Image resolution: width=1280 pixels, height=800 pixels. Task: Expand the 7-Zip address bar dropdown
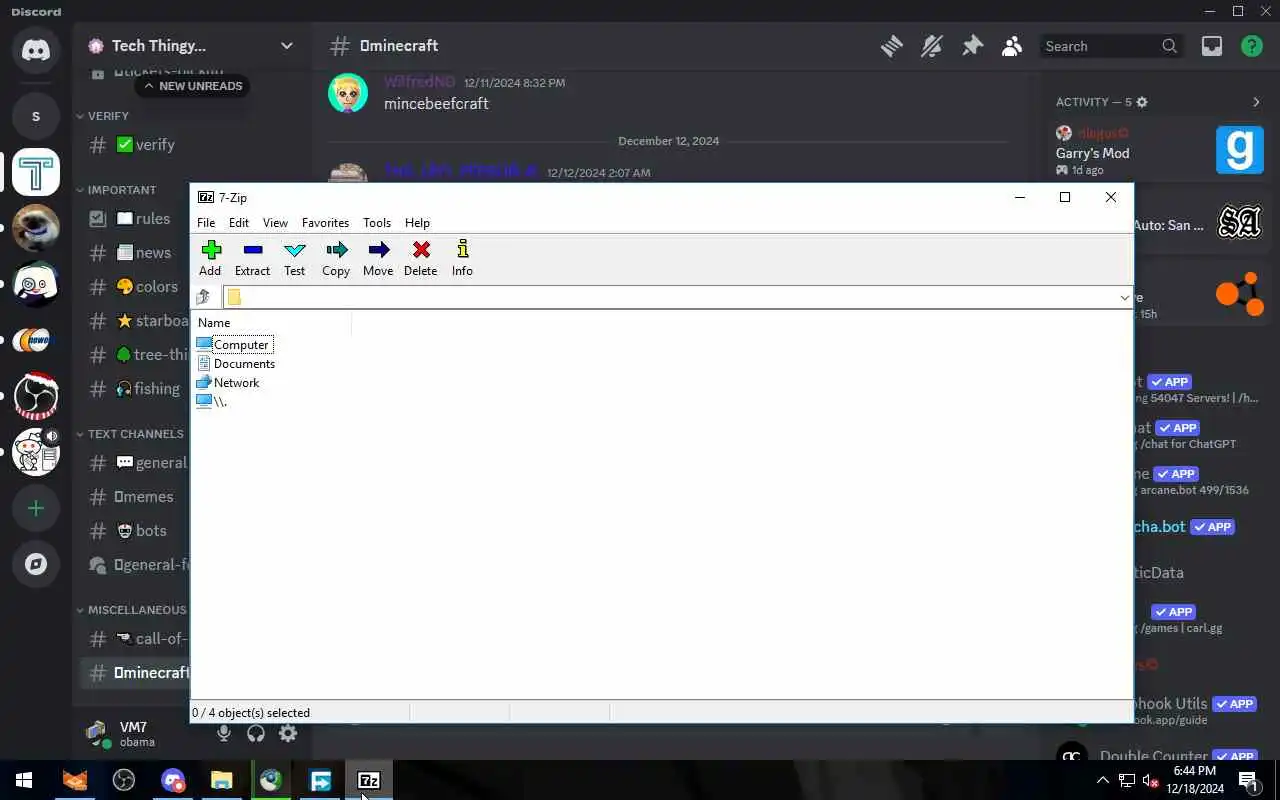1124,297
